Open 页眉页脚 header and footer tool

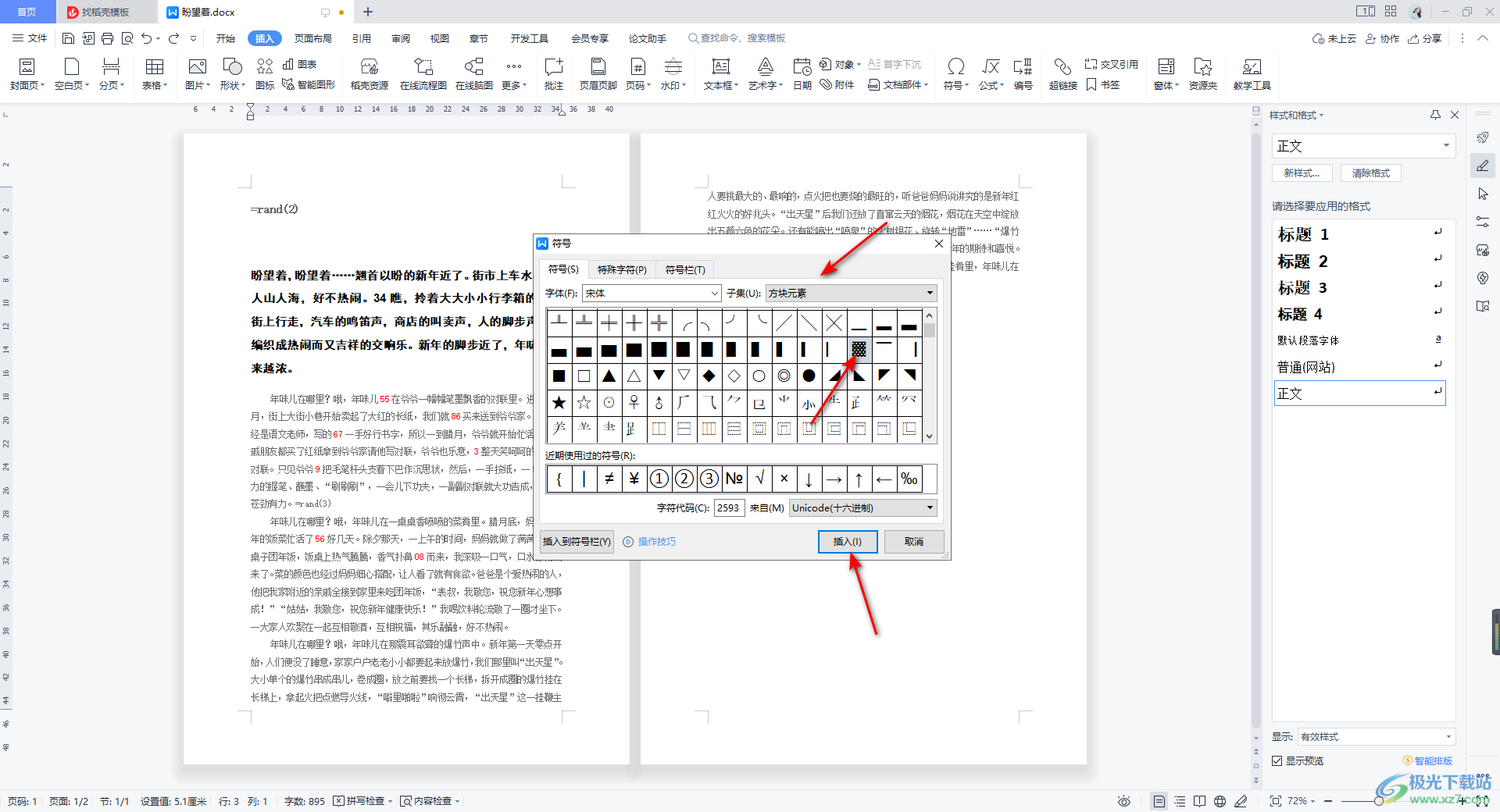[x=598, y=74]
